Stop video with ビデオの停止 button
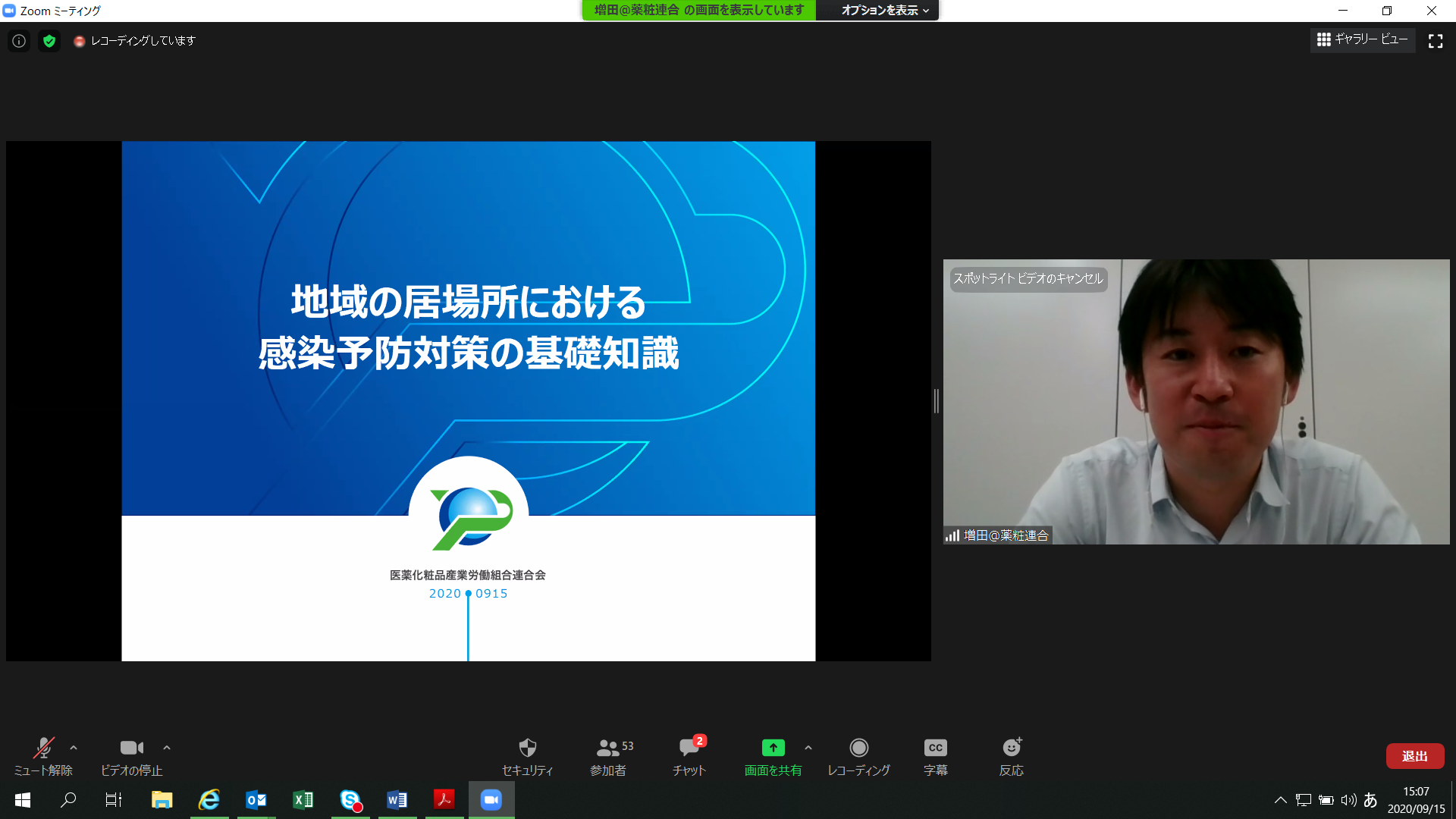The height and width of the screenshot is (819, 1456). [x=132, y=756]
